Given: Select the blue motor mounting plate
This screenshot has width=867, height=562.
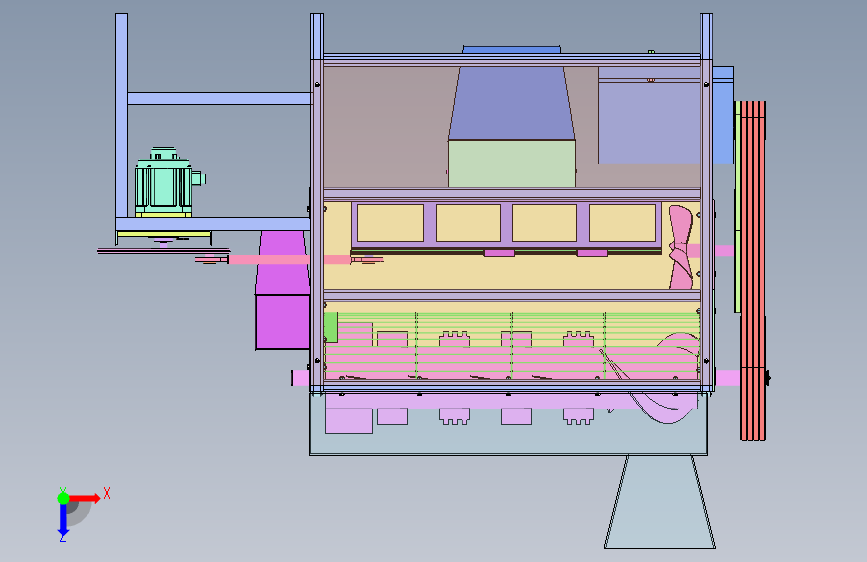Looking at the screenshot, I should 213,224.
